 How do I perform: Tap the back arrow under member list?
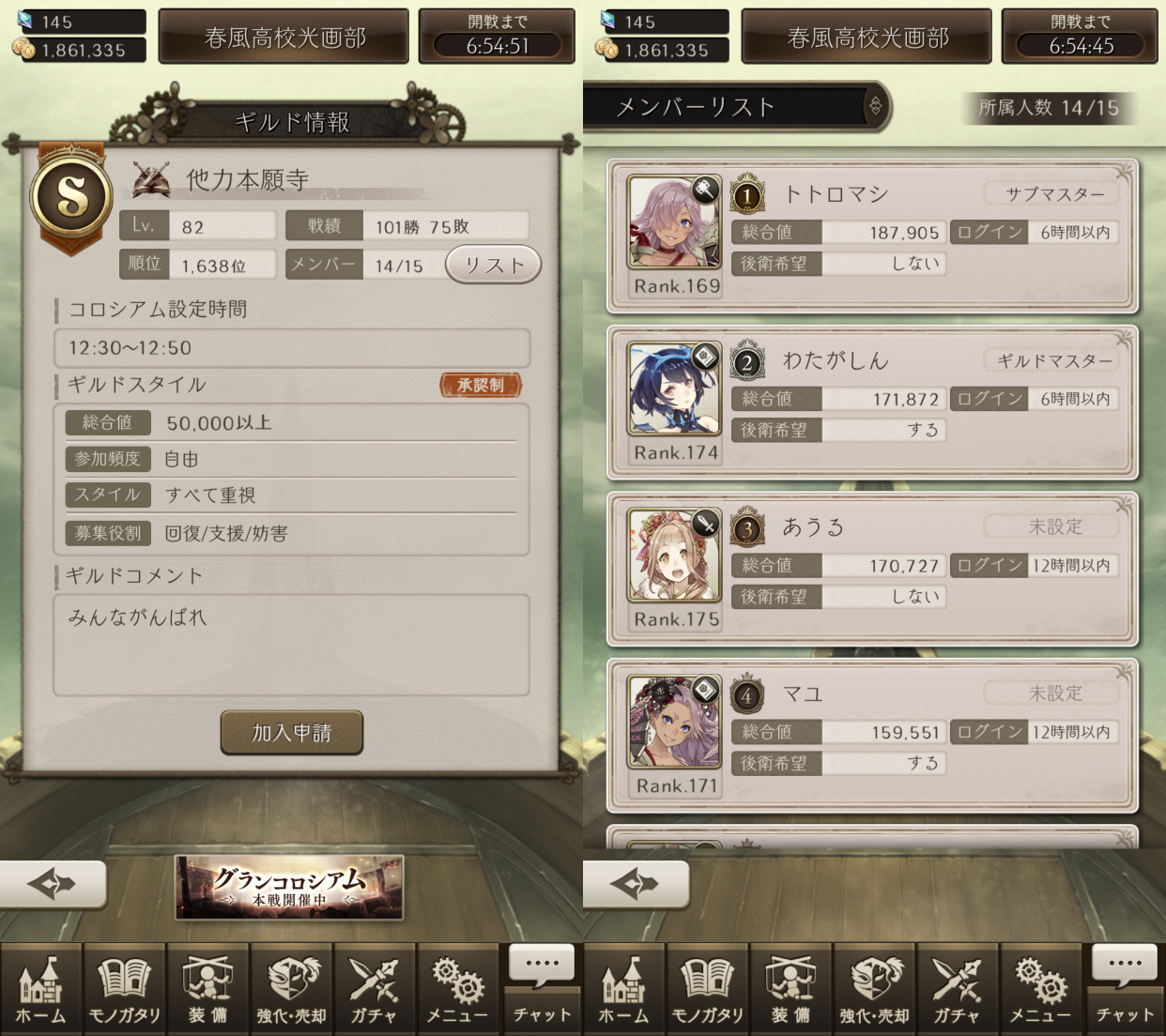coord(636,884)
